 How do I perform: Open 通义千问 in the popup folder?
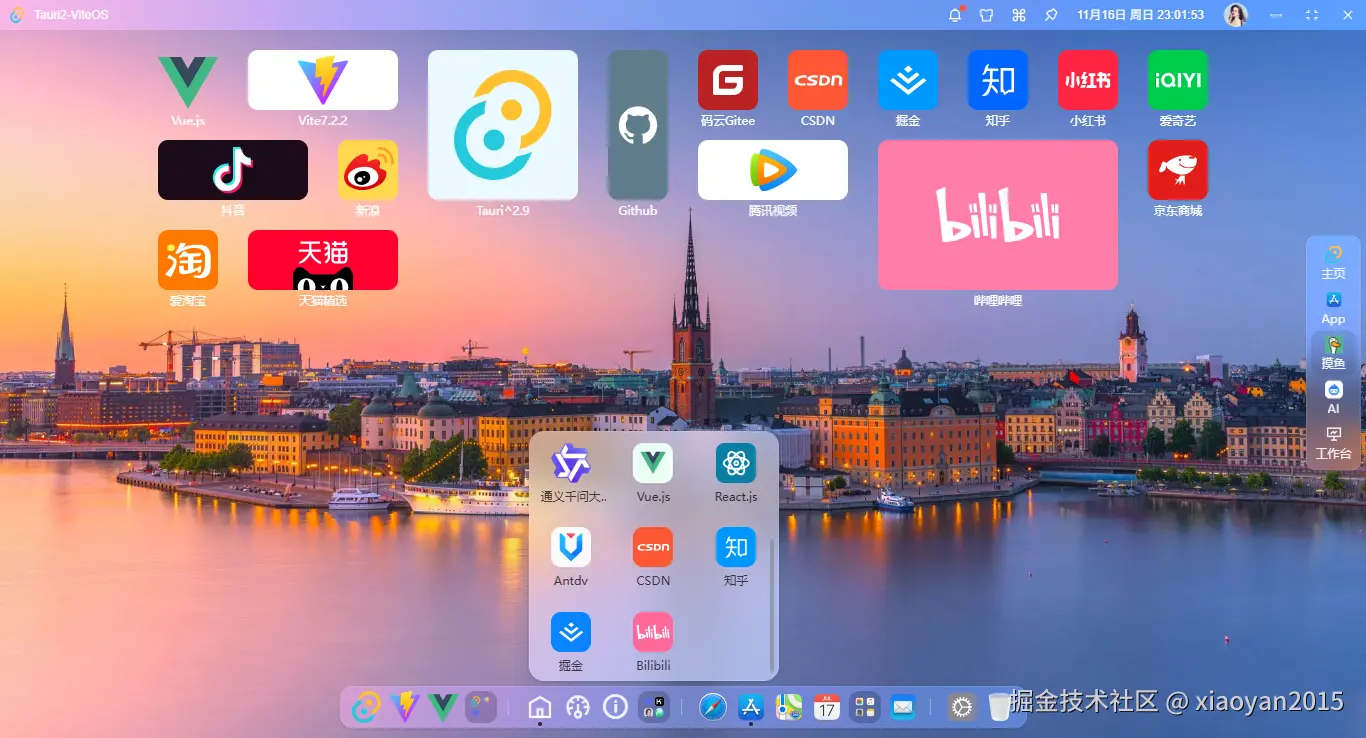pyautogui.click(x=571, y=463)
